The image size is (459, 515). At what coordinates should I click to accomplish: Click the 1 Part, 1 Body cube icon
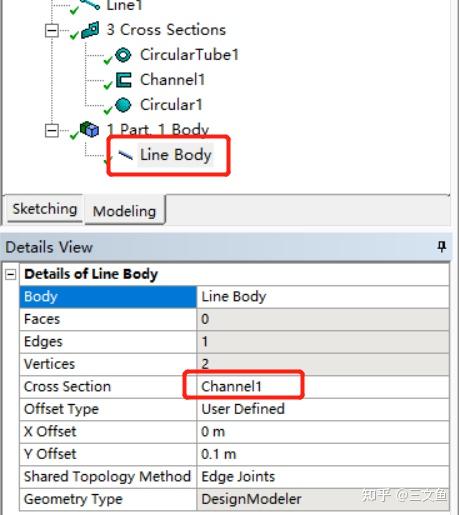89,129
